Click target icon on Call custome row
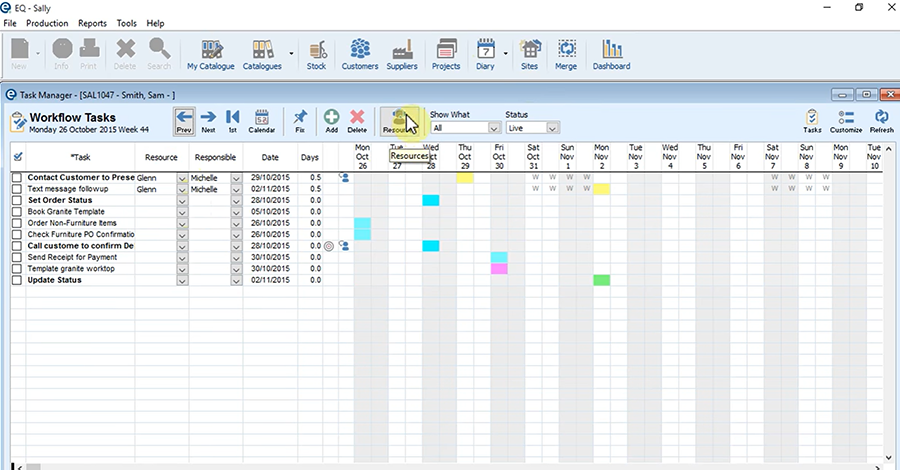Image resolution: width=900 pixels, height=470 pixels. tap(329, 246)
